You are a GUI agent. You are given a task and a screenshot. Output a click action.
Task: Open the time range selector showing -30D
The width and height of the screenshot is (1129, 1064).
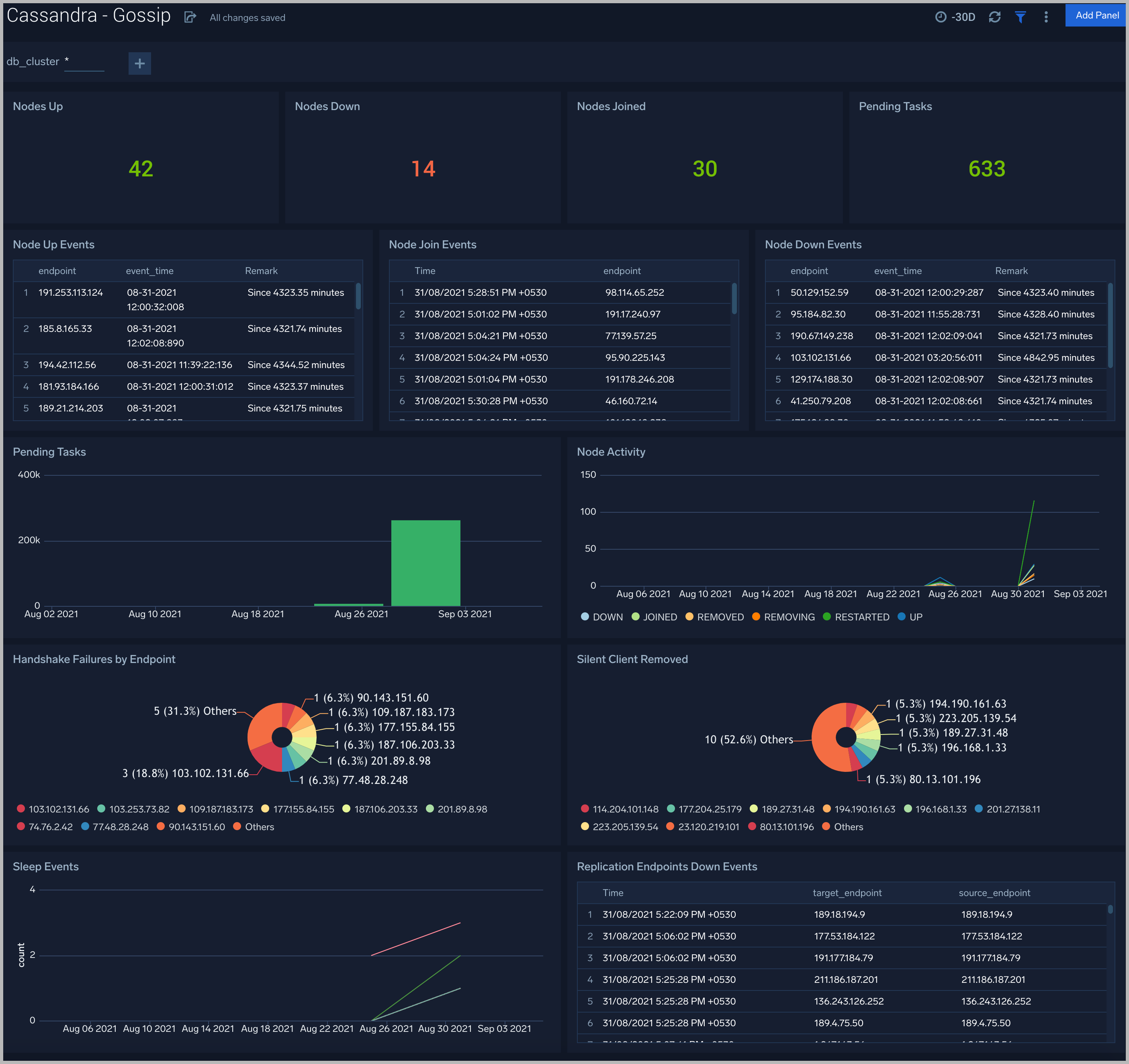(x=961, y=17)
